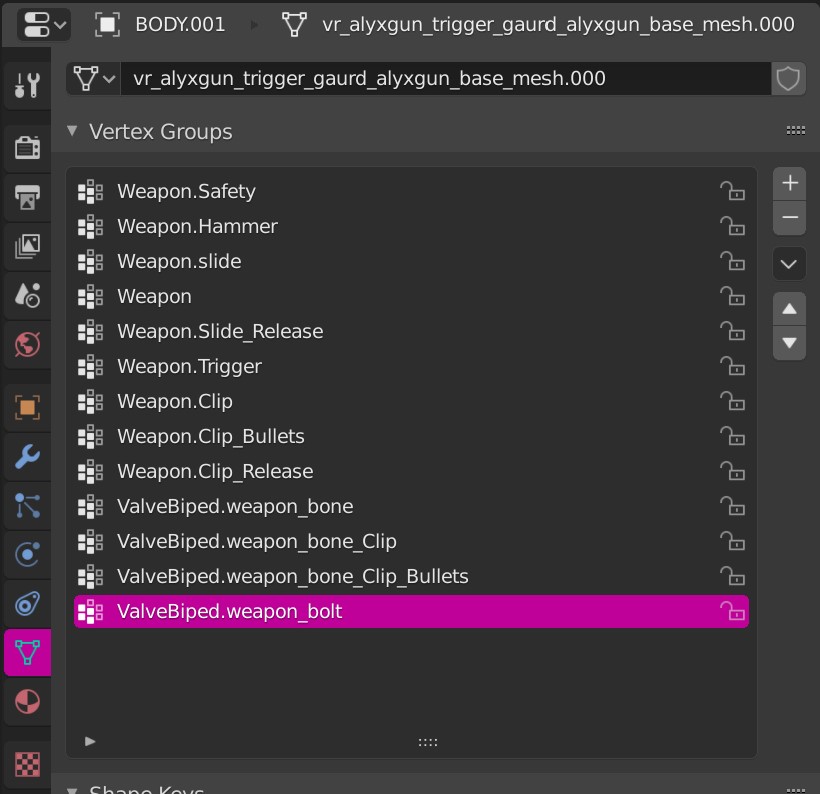Lock ValveBiped.weapon_bone_Clip group
This screenshot has height=794, width=820.
pos(732,542)
